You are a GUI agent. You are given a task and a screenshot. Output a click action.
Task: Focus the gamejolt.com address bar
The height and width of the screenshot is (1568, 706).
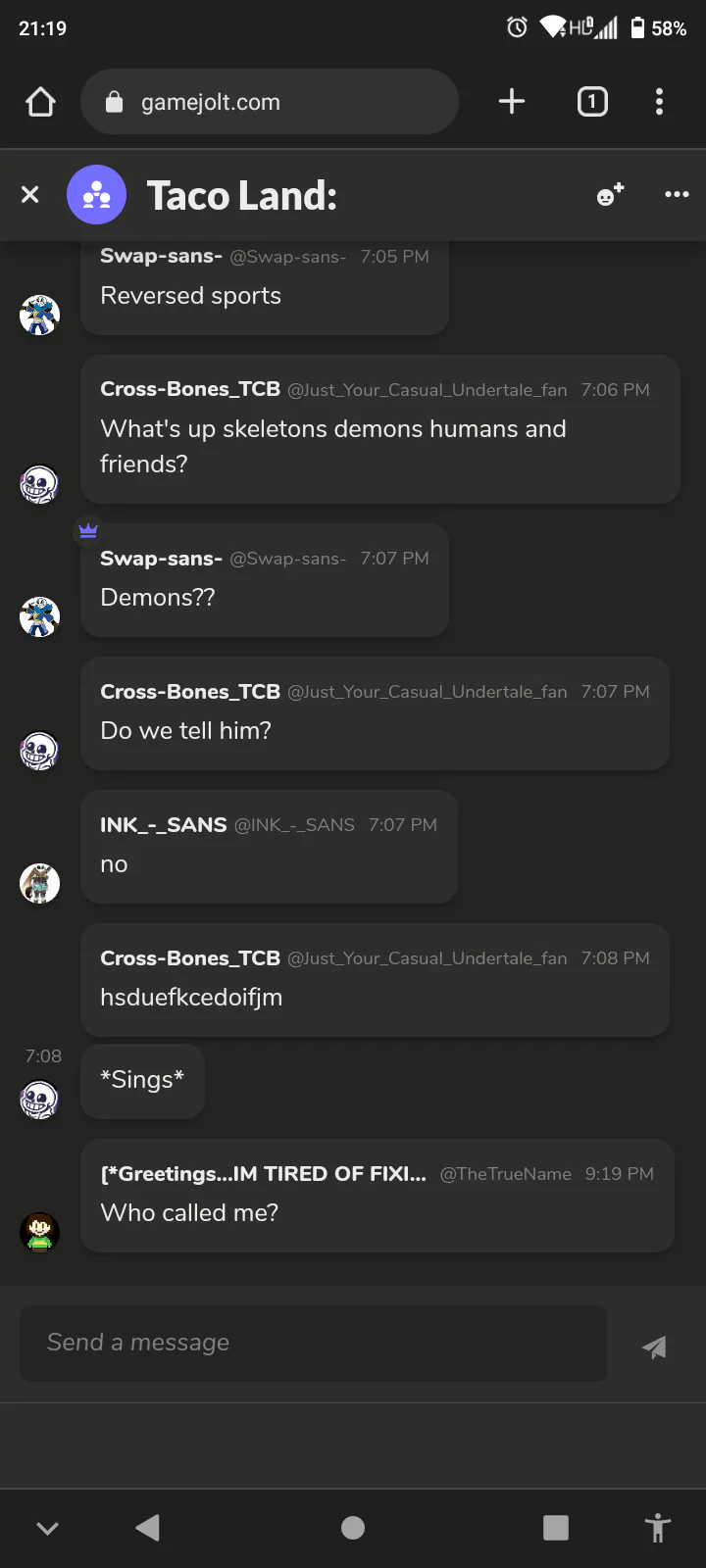click(270, 102)
